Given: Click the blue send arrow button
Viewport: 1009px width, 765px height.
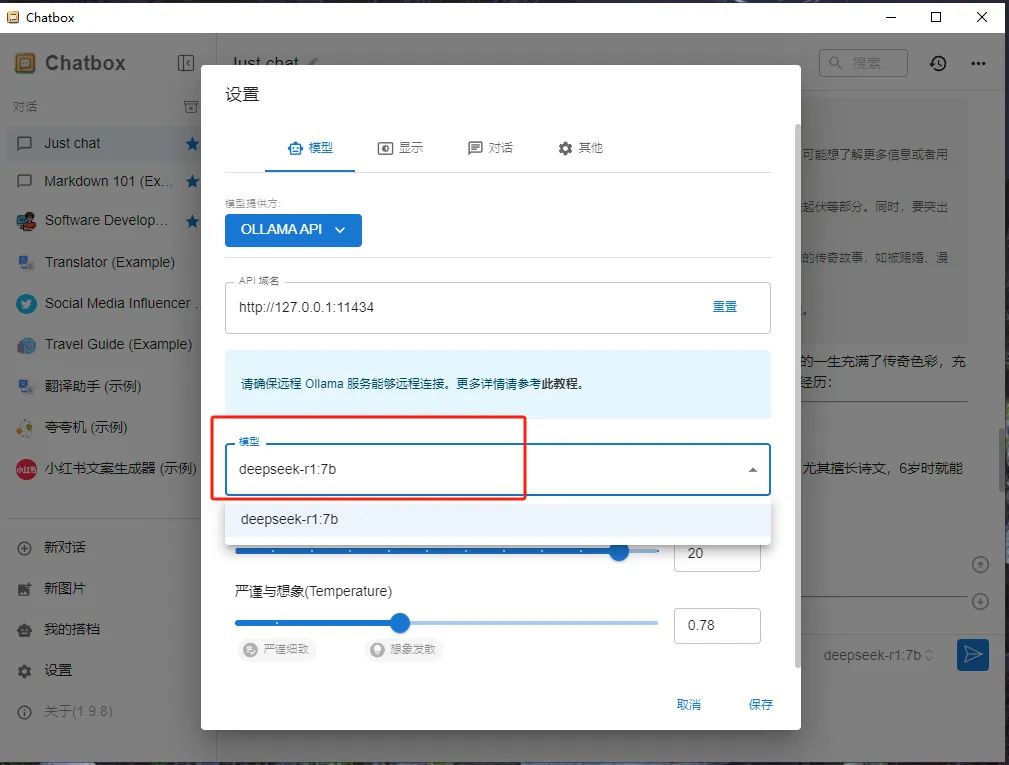Looking at the screenshot, I should coord(972,655).
